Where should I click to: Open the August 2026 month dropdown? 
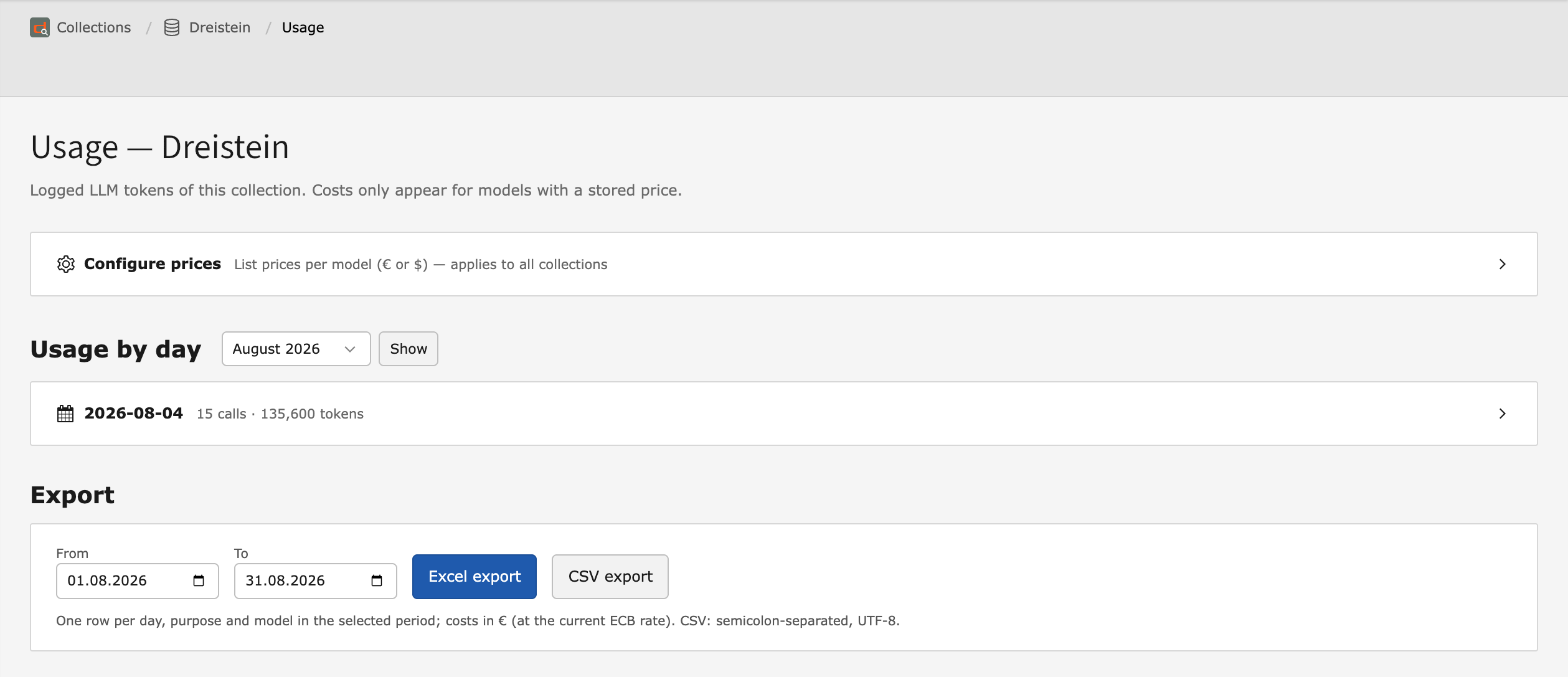296,349
